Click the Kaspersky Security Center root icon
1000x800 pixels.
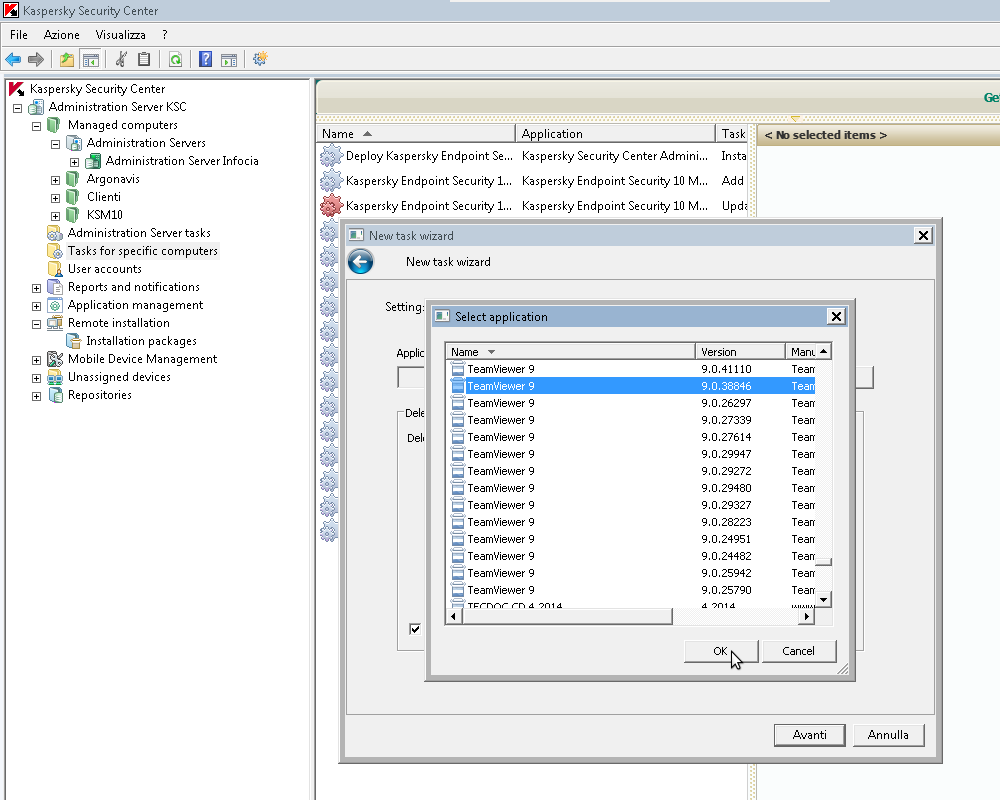click(17, 89)
